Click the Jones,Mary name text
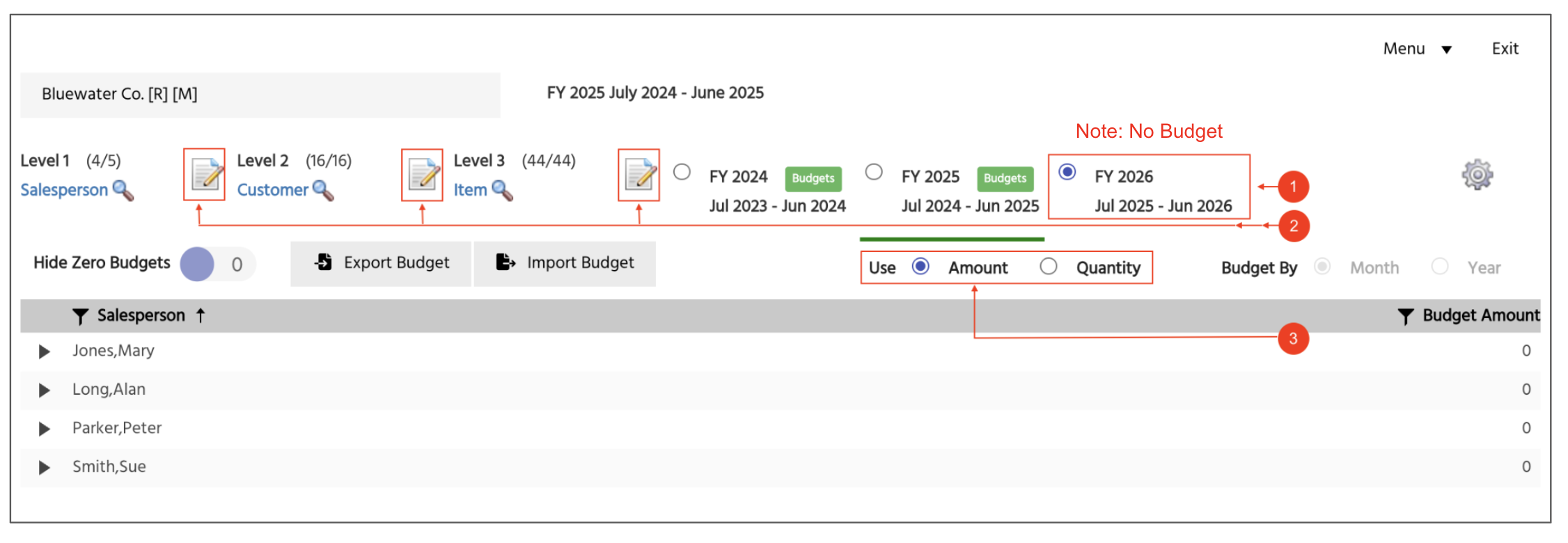Screen dimensions: 1568x543 click(x=113, y=351)
